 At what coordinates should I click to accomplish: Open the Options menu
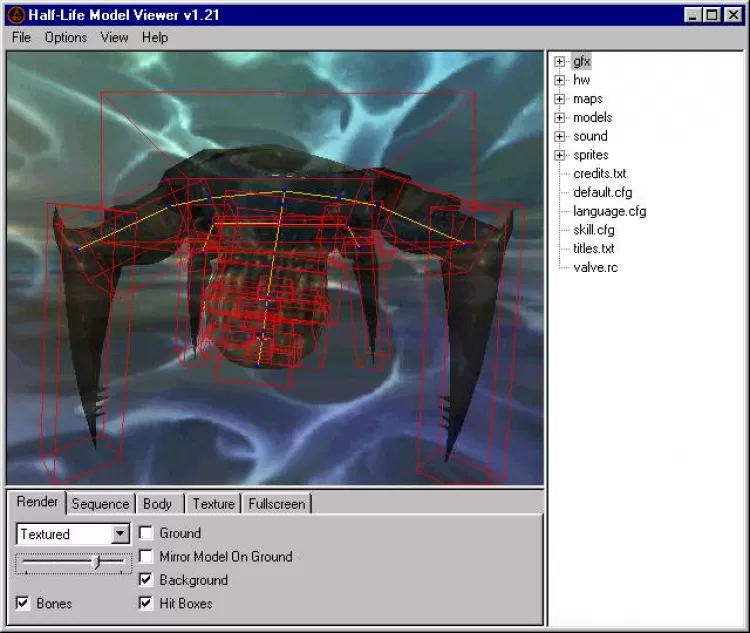pyautogui.click(x=66, y=37)
